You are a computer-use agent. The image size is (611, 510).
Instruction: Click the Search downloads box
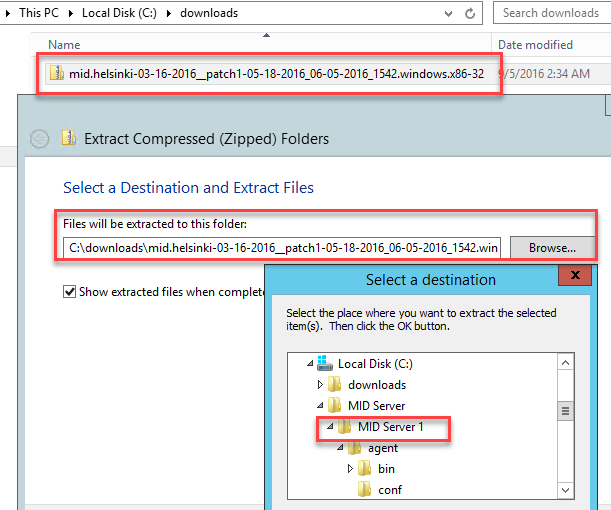(551, 13)
